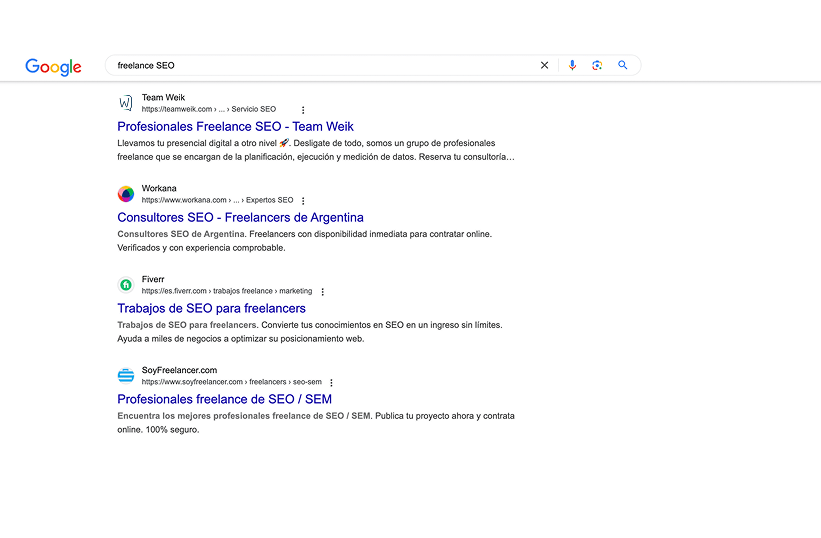
Task: Click the es.fiverr.com URL breadcrumb
Action: (227, 291)
